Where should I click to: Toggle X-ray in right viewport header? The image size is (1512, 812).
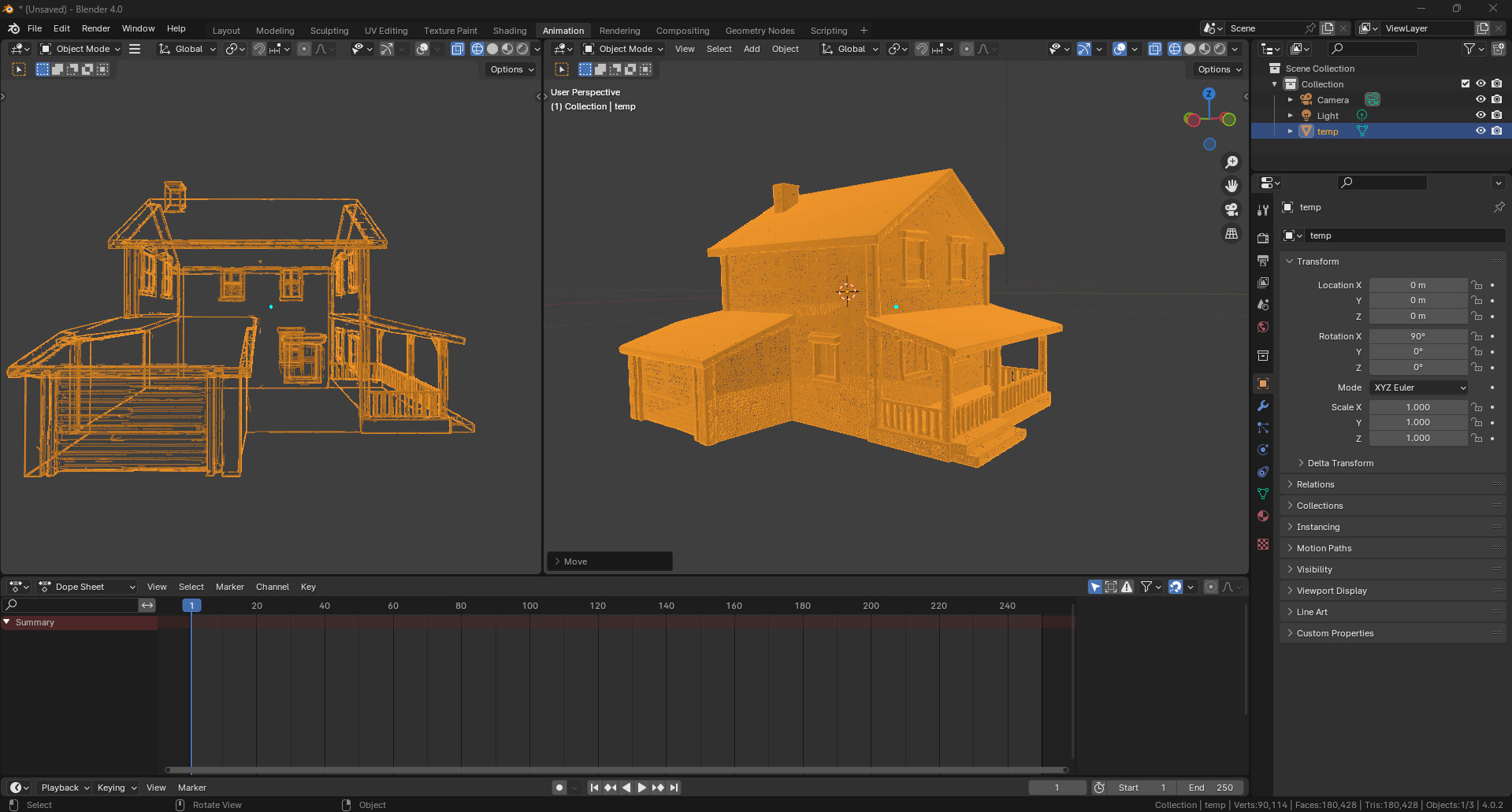click(x=1154, y=49)
